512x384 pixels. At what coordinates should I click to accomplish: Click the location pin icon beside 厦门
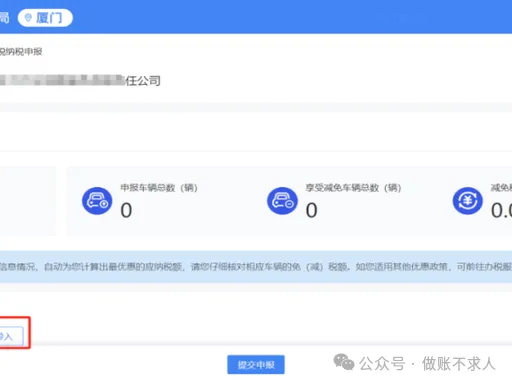[28, 17]
